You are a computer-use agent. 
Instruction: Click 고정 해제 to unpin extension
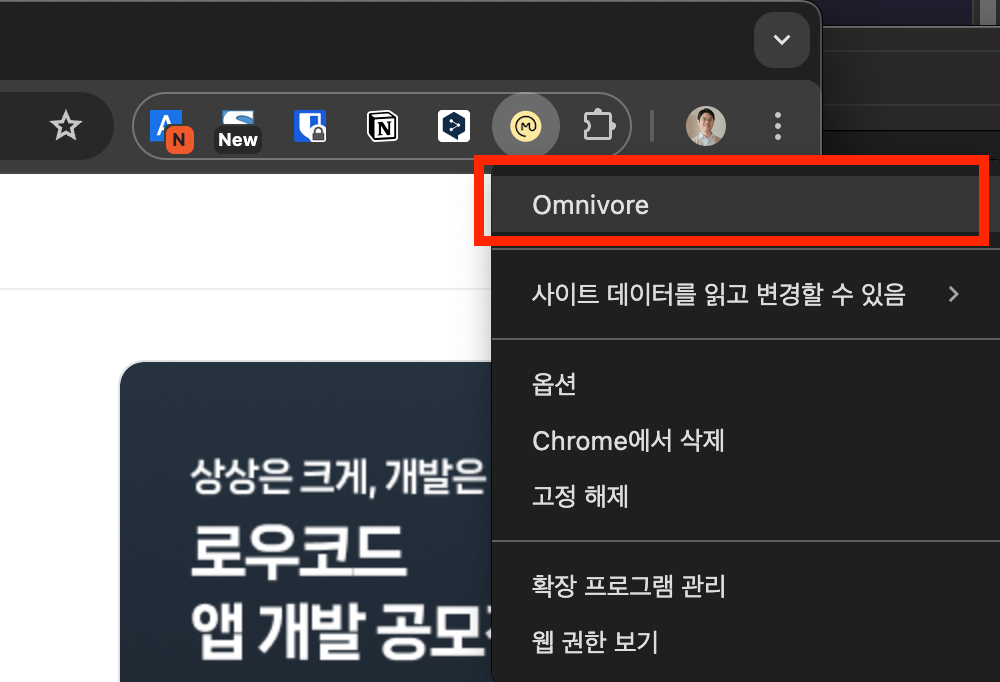coord(746,496)
